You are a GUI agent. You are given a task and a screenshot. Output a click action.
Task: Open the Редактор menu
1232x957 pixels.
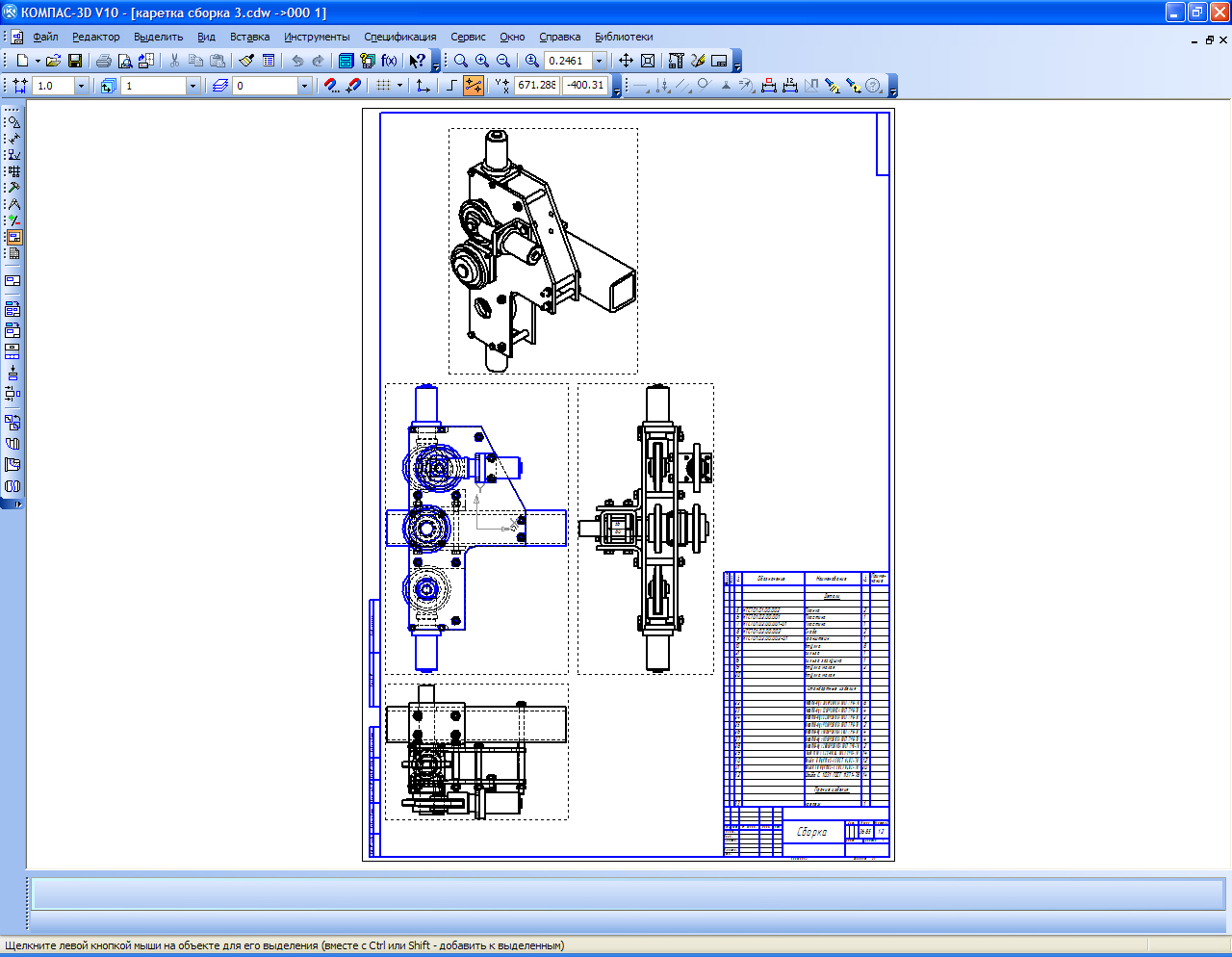point(96,37)
